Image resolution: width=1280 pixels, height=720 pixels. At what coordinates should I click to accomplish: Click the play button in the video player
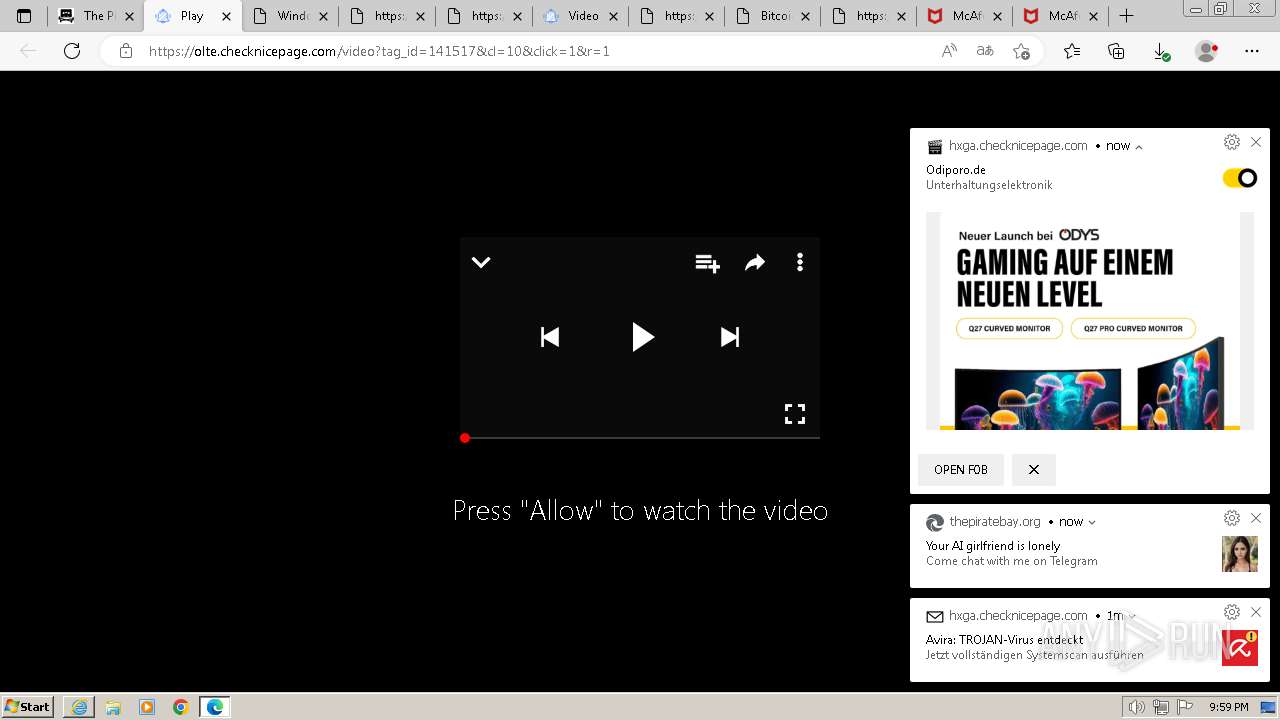tap(642, 337)
